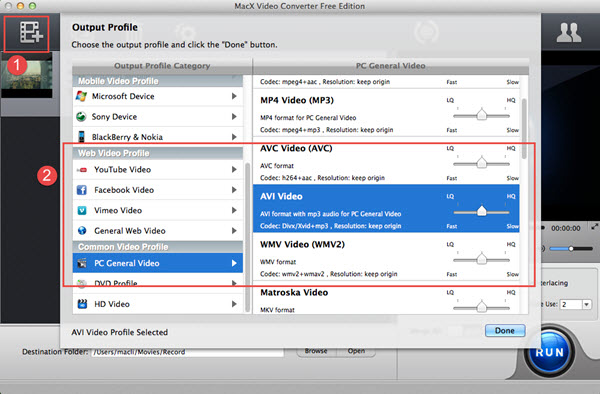Expand the Microsoft Device submenu arrow
Viewport: 600px width, 394px height.
(x=234, y=96)
